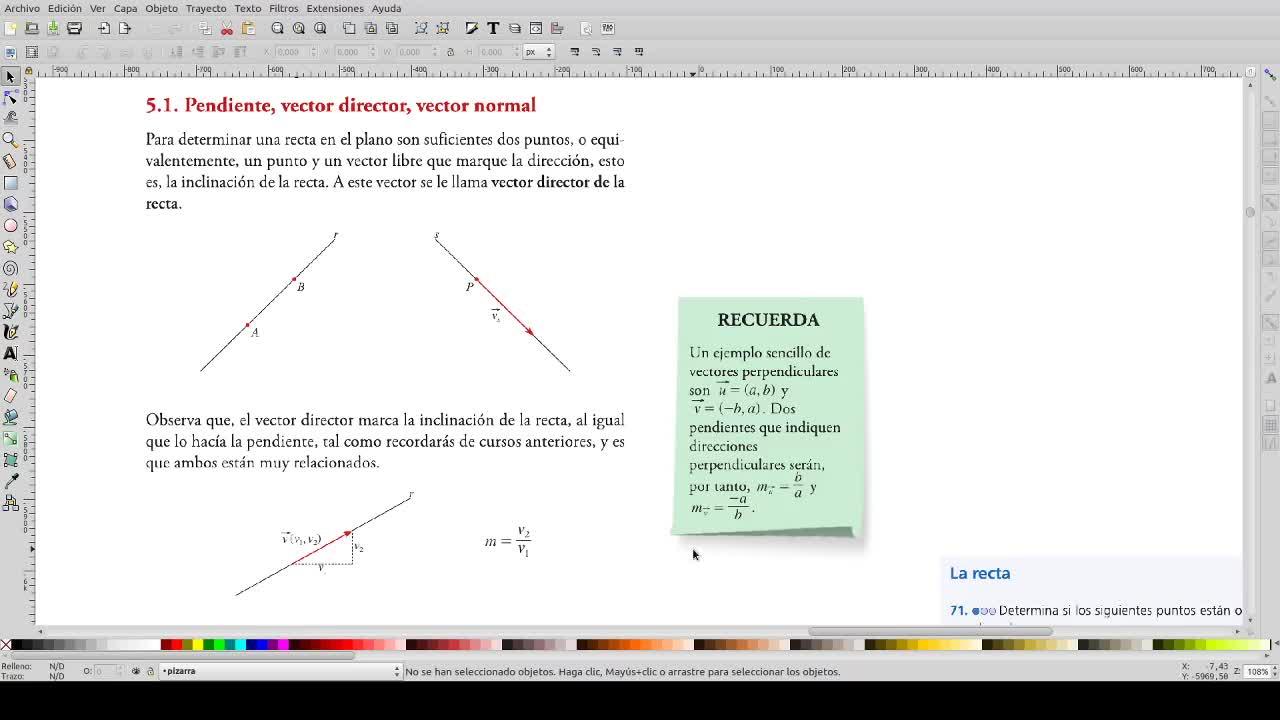
Task: Select the Spray tool
Action: pyautogui.click(x=11, y=375)
